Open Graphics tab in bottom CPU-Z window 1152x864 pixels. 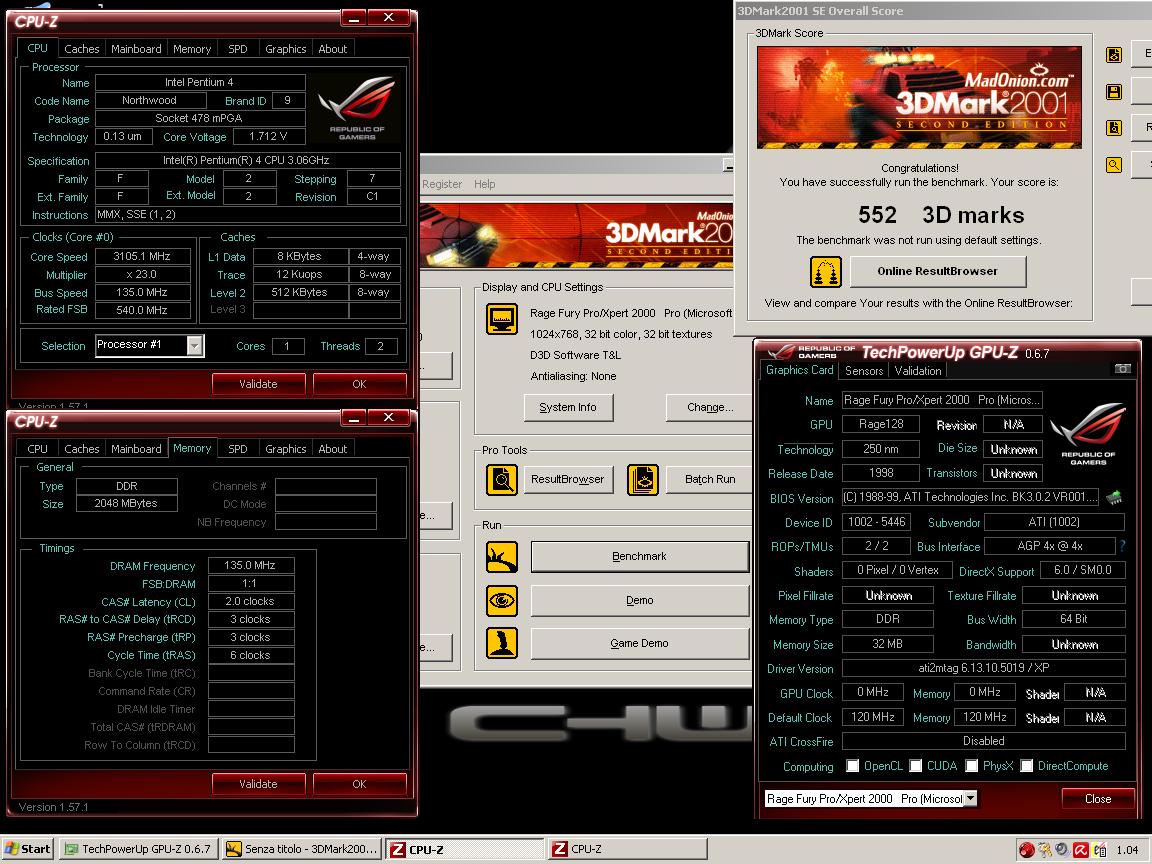pyautogui.click(x=285, y=448)
